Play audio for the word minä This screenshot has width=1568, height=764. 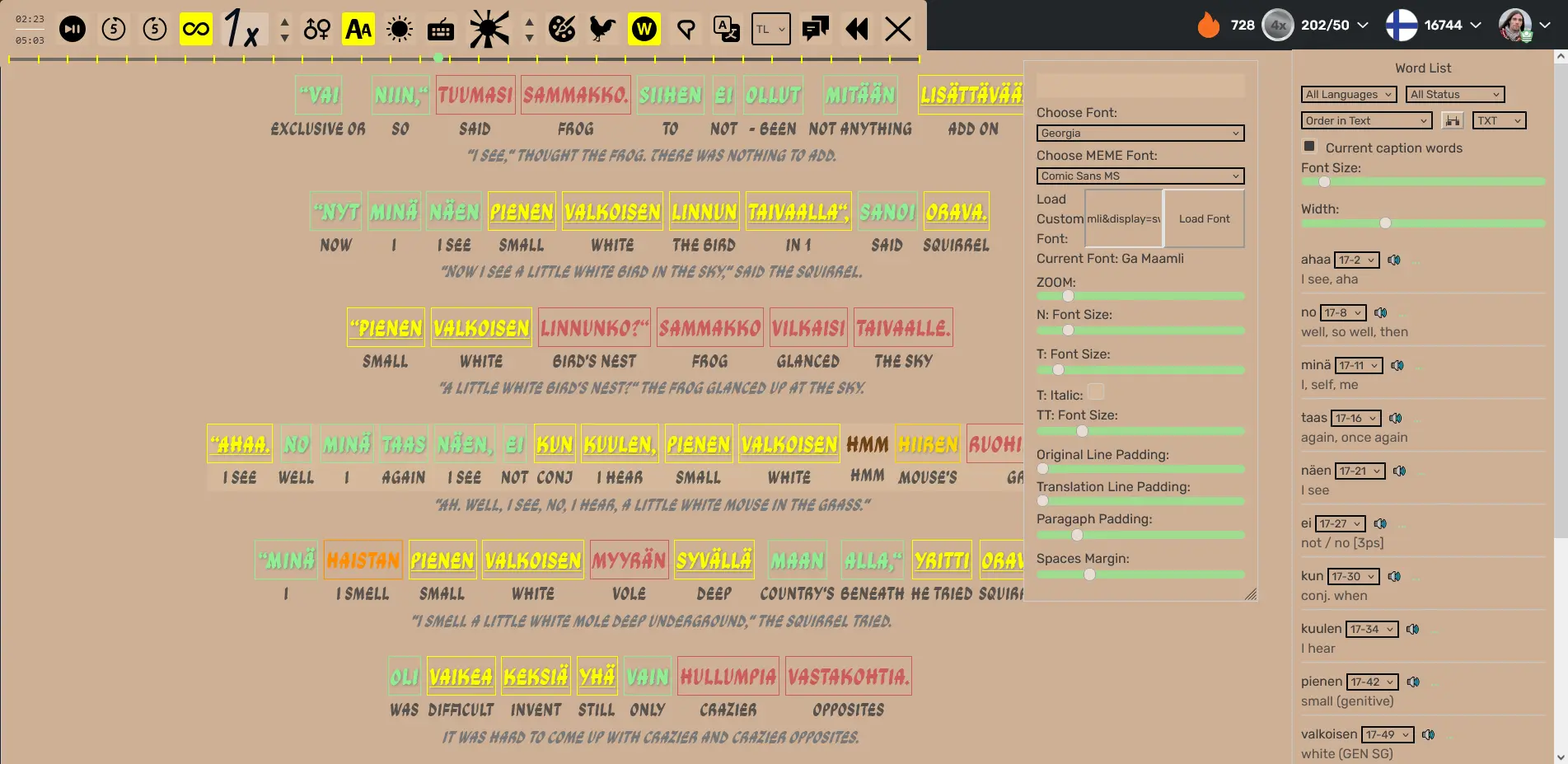point(1397,366)
